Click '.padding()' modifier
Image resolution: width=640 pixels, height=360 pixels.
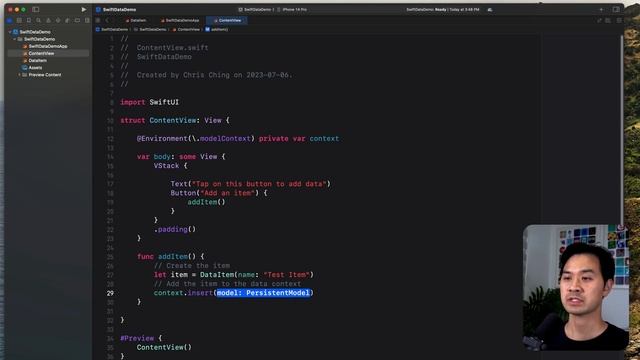tap(175, 229)
